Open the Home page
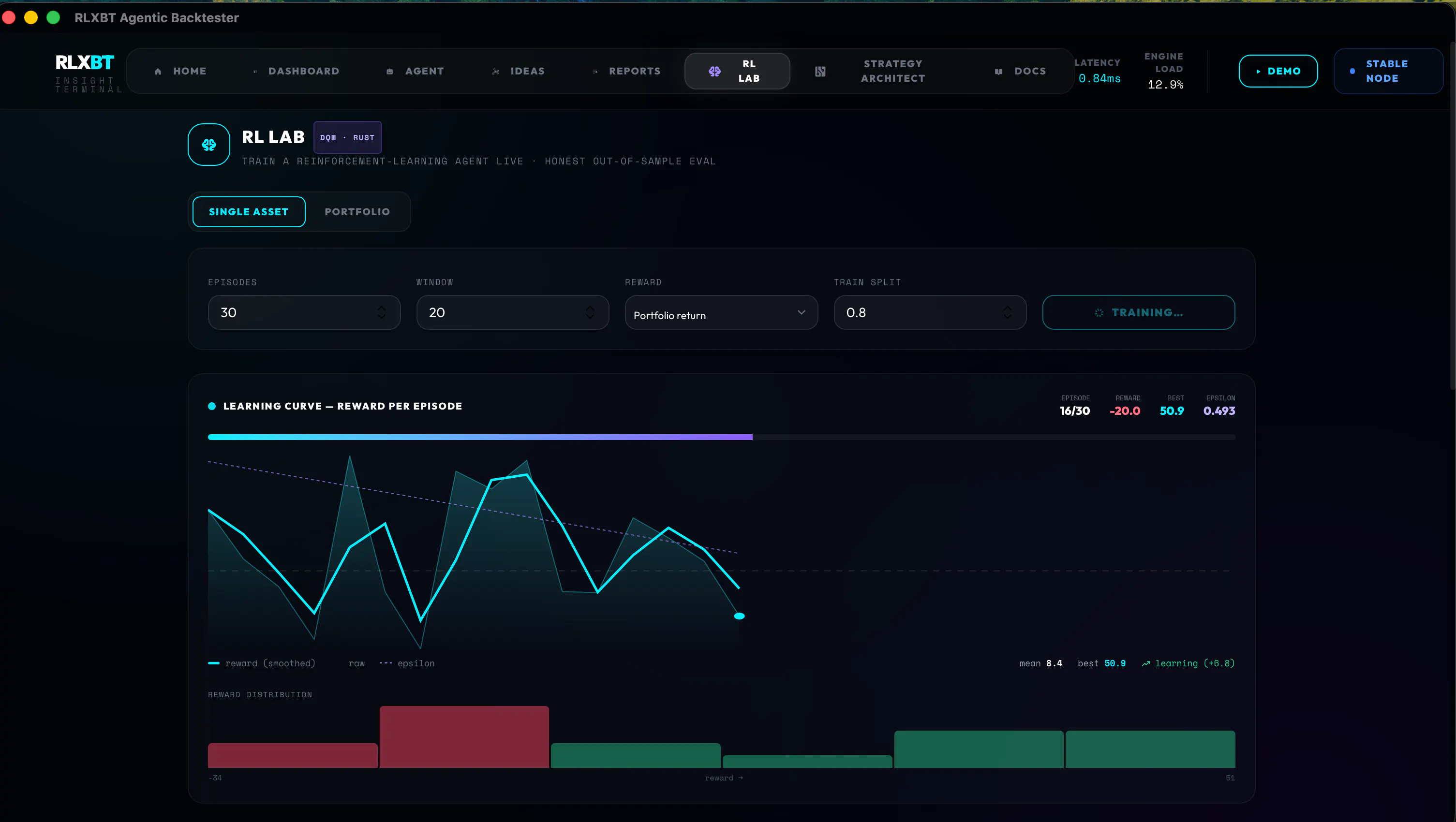Viewport: 1456px width, 822px height. pyautogui.click(x=181, y=71)
